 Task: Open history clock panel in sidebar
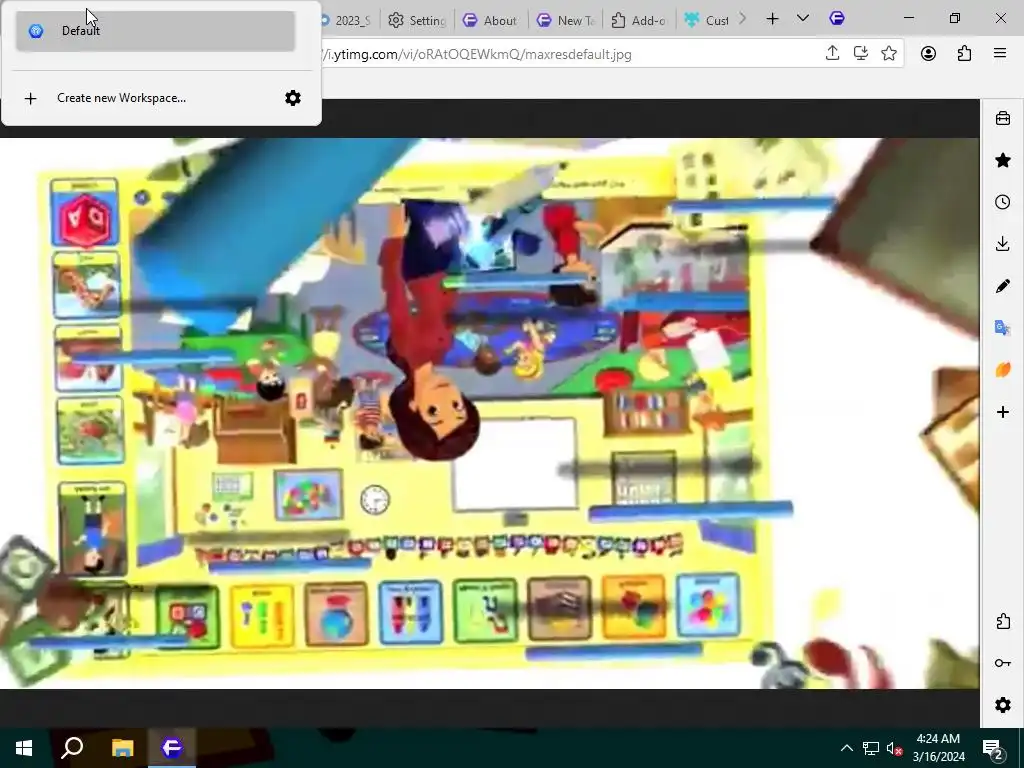1002,202
